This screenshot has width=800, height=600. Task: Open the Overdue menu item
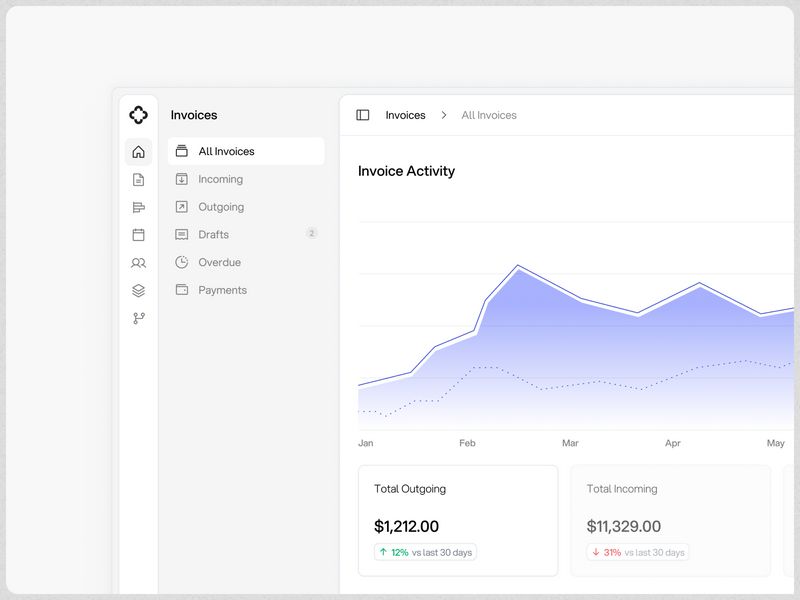246,262
